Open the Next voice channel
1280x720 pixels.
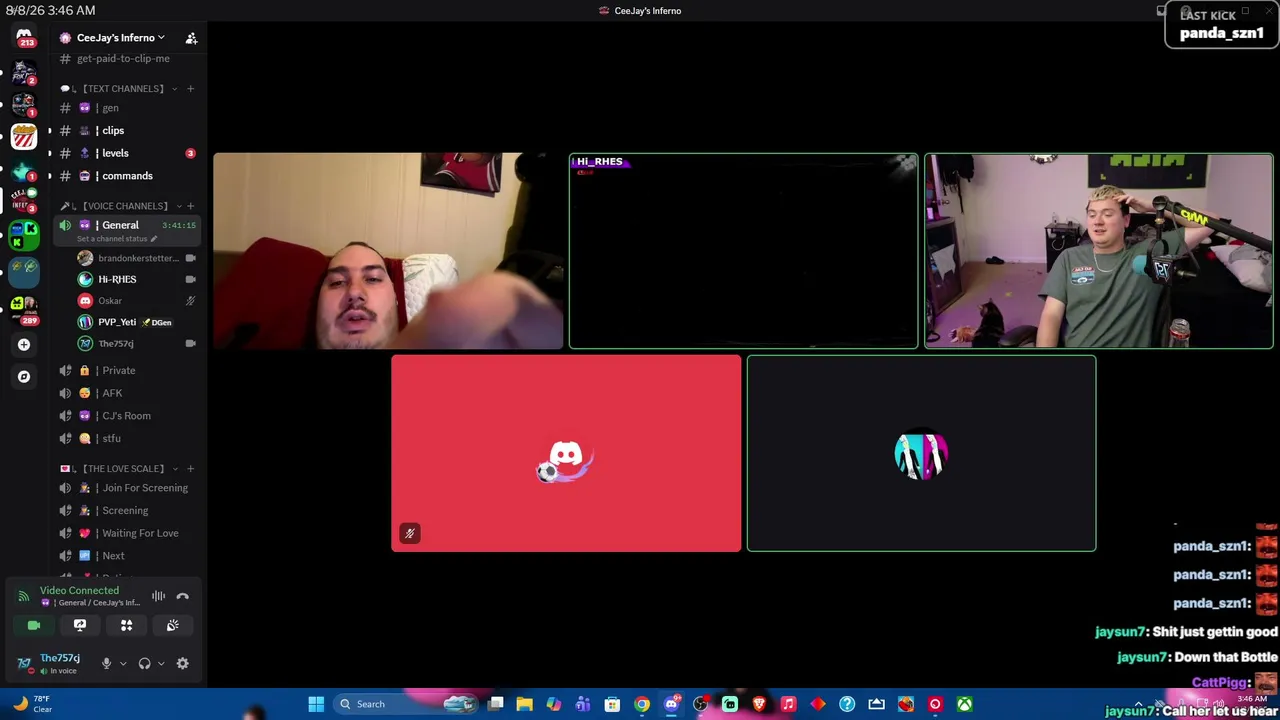[128, 556]
